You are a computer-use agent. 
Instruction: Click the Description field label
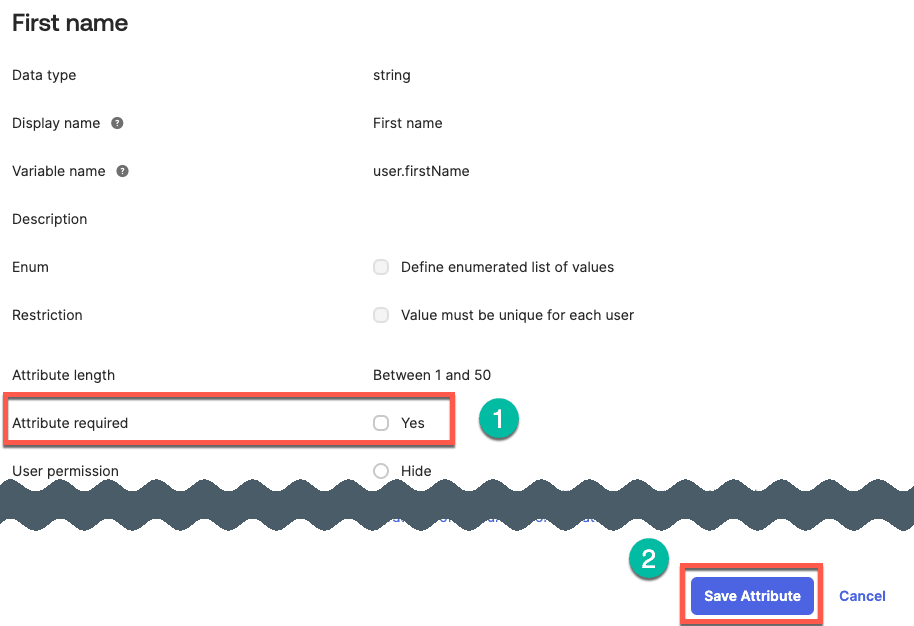50,219
